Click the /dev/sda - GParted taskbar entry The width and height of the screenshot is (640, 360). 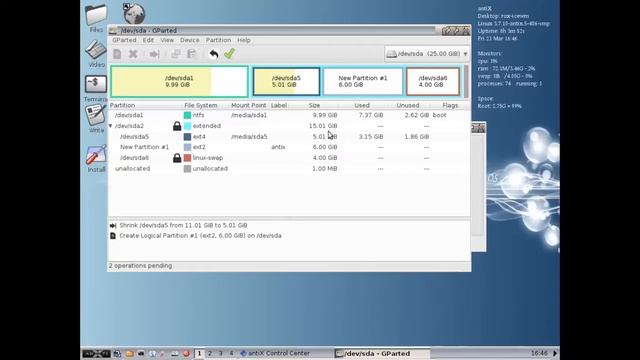(x=381, y=353)
